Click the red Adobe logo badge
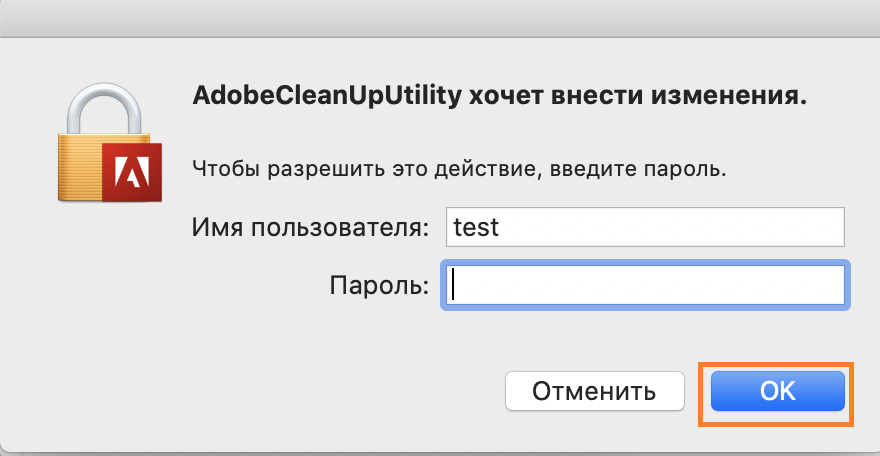This screenshot has width=880, height=456. [x=131, y=173]
